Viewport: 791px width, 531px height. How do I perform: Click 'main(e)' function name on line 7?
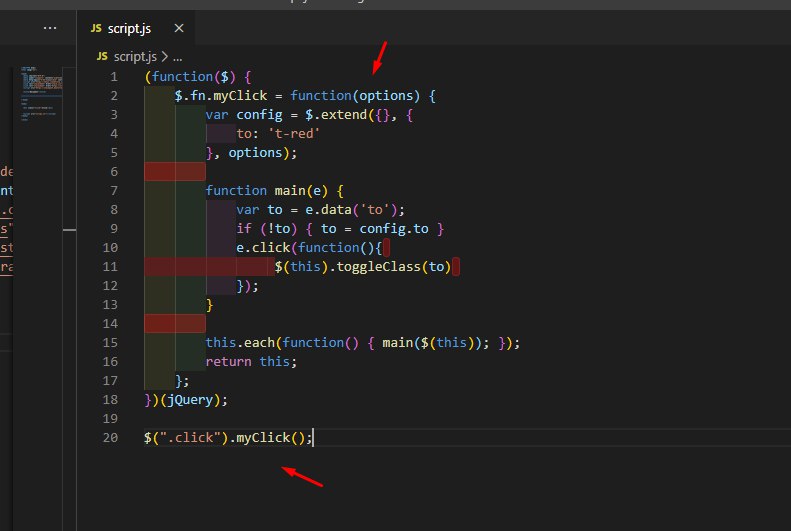[x=301, y=191]
